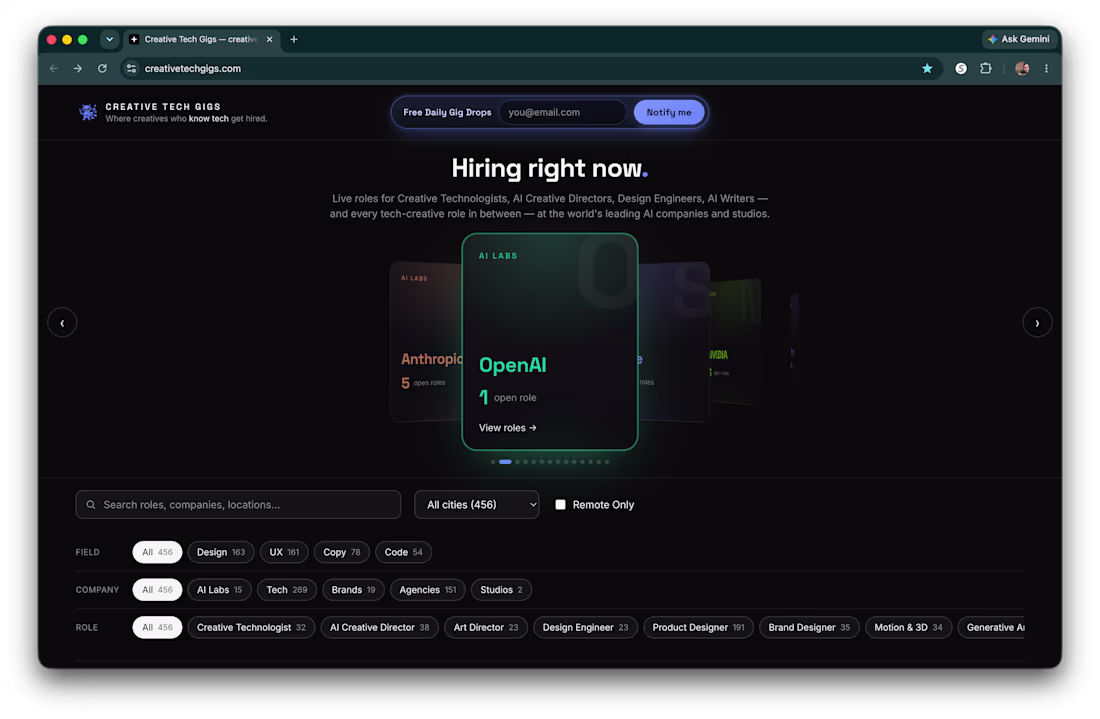The image size is (1100, 719).
Task: Filter role by Design Engineer
Action: 586,627
